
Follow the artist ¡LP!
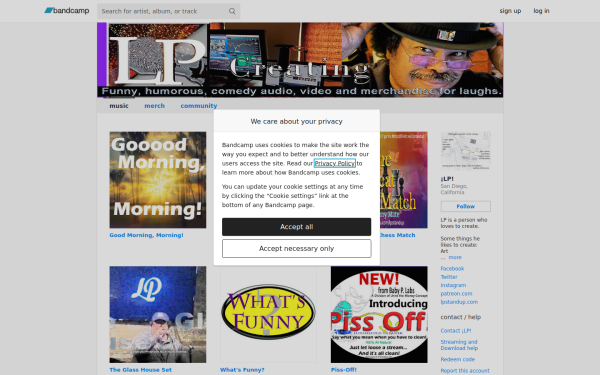pyautogui.click(x=465, y=206)
